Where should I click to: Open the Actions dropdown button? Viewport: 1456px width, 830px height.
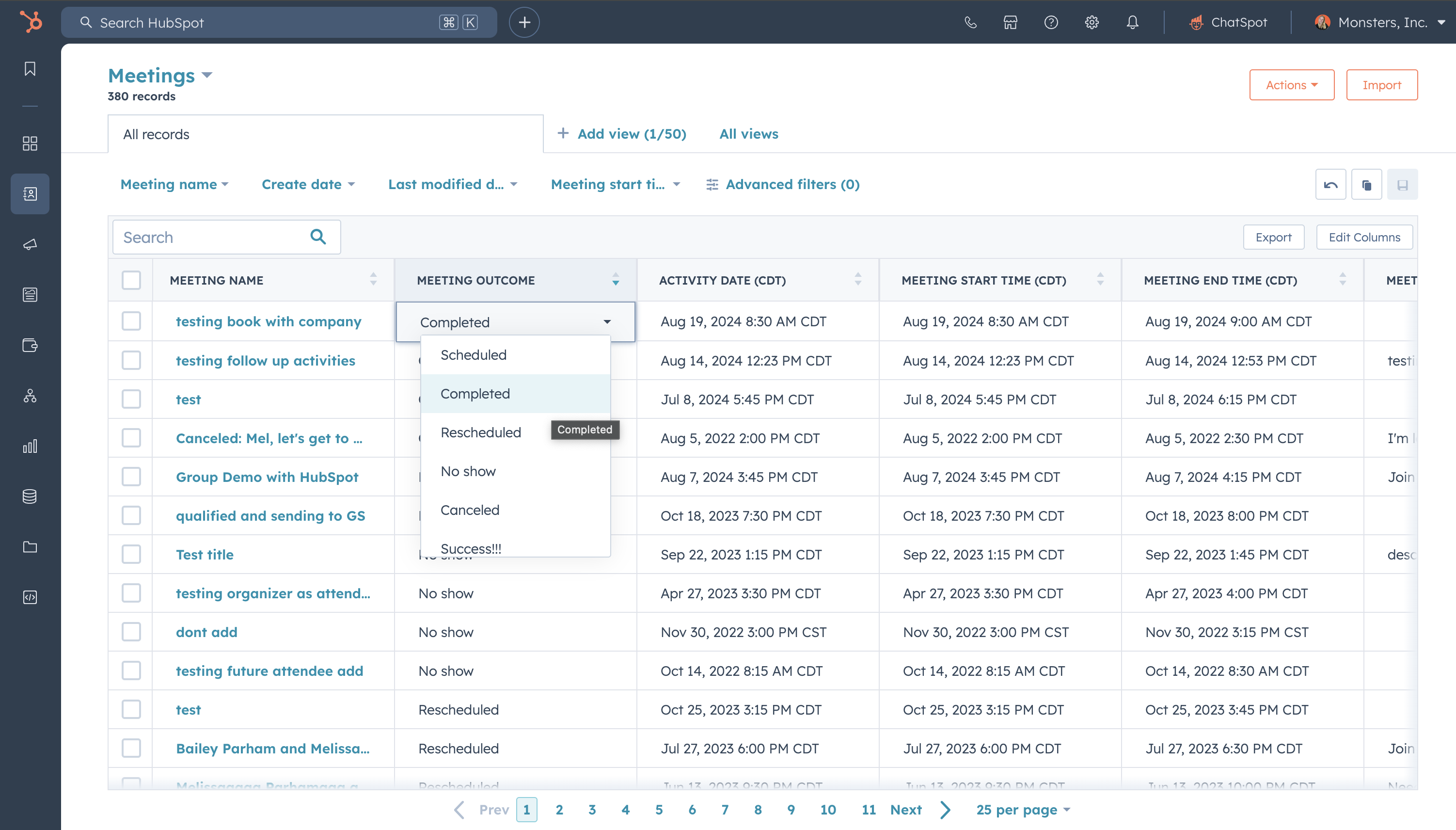1291,85
